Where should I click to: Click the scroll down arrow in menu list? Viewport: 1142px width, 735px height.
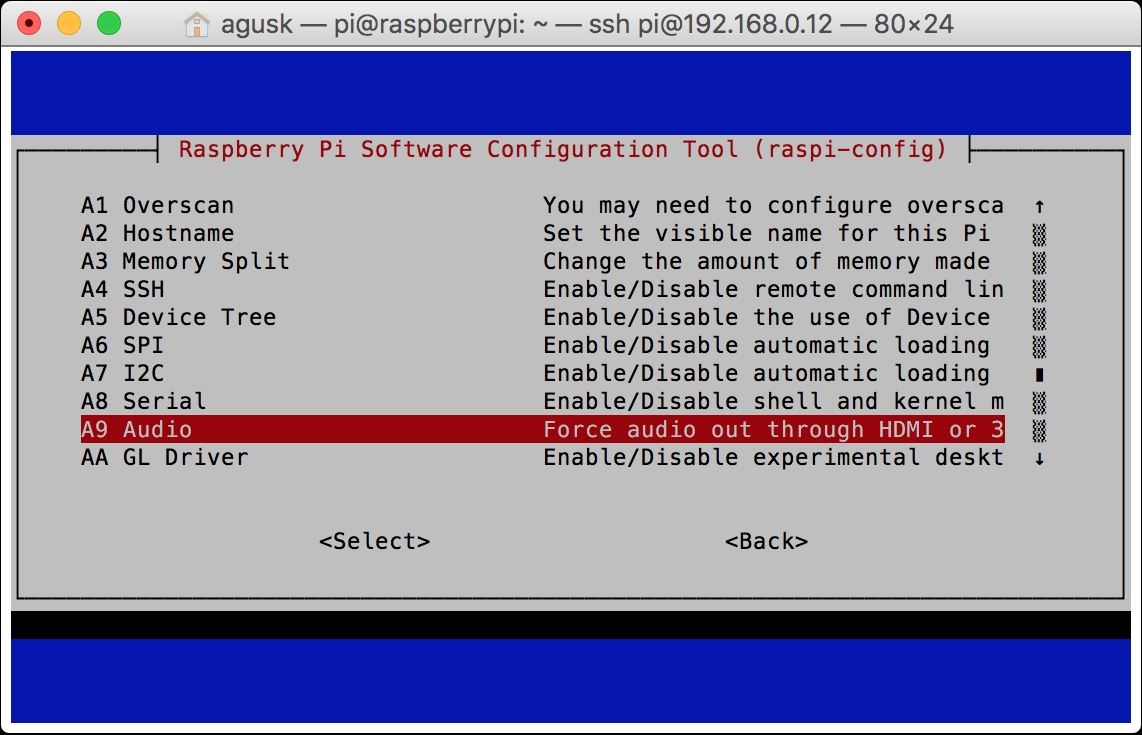point(1039,458)
